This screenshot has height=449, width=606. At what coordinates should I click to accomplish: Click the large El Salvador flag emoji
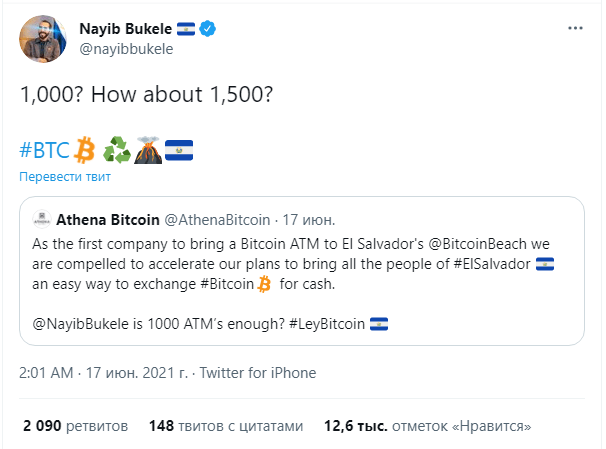(179, 150)
